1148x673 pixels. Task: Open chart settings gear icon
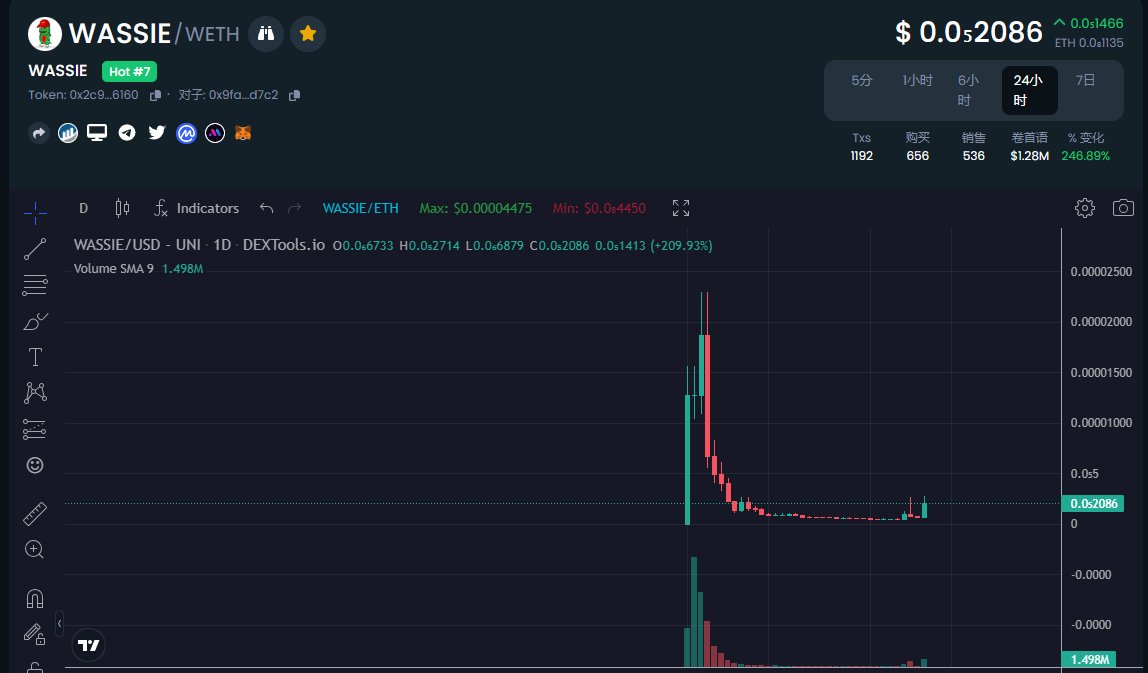tap(1084, 208)
